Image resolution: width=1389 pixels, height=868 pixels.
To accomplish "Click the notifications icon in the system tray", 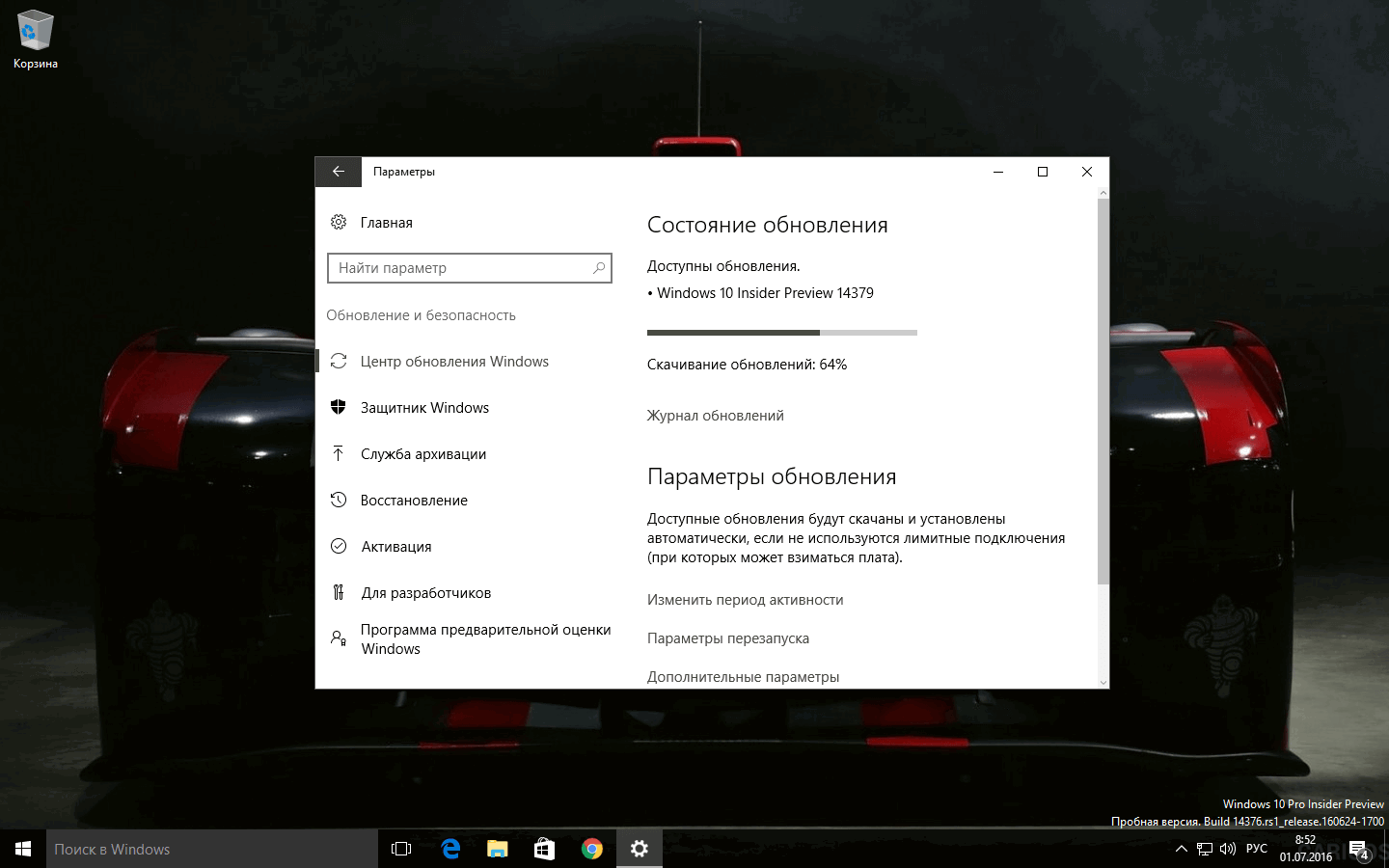I will (x=1359, y=849).
